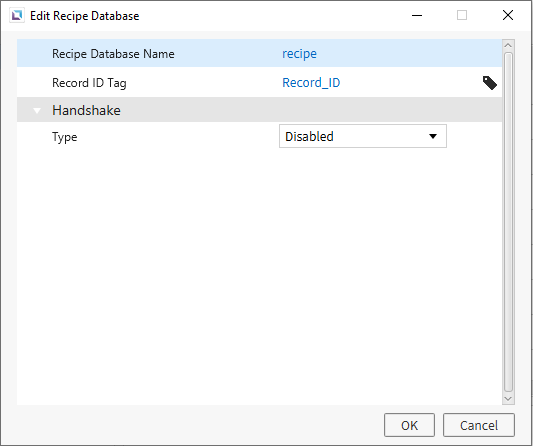Select the Type property label
Viewport: 533px width, 446px height.
coord(65,137)
